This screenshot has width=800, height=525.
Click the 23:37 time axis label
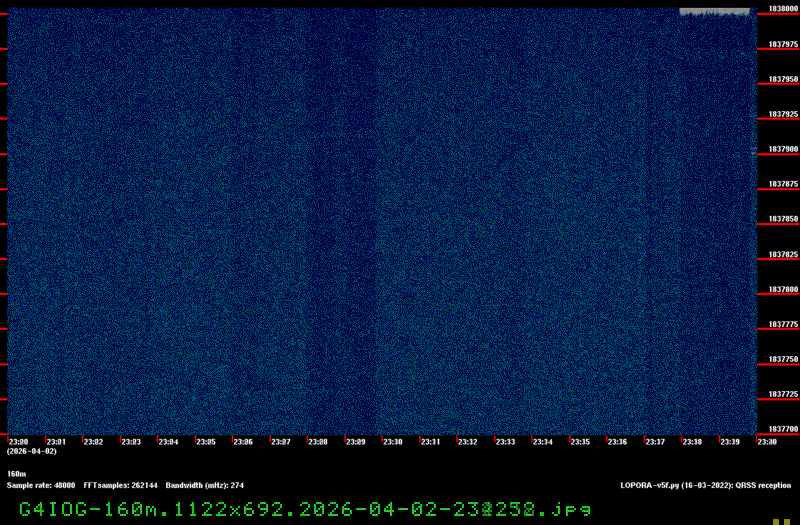(x=655, y=442)
